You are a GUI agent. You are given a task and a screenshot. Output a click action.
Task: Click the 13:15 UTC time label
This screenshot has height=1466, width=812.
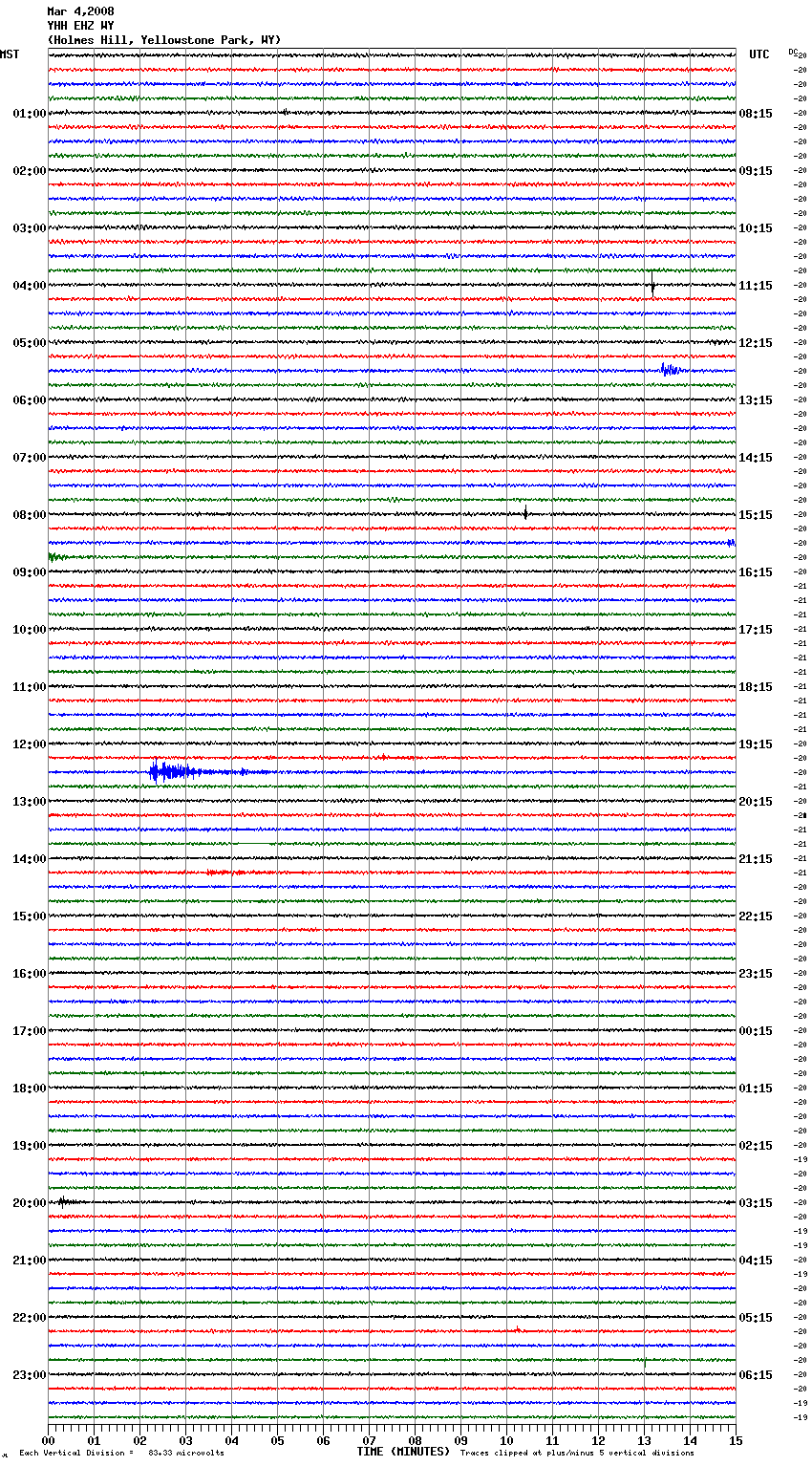[x=756, y=400]
